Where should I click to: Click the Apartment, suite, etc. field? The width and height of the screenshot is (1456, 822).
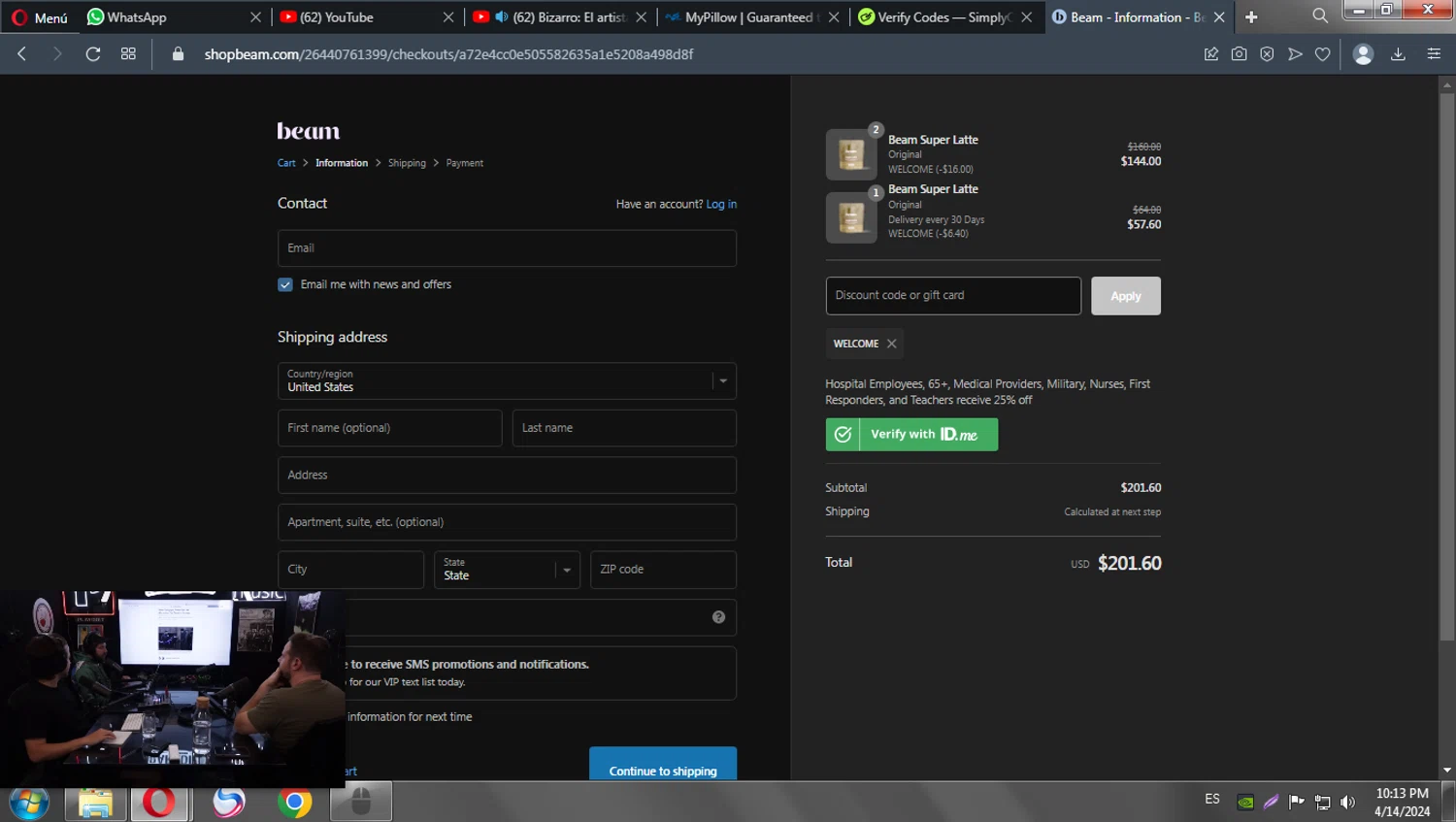[507, 522]
